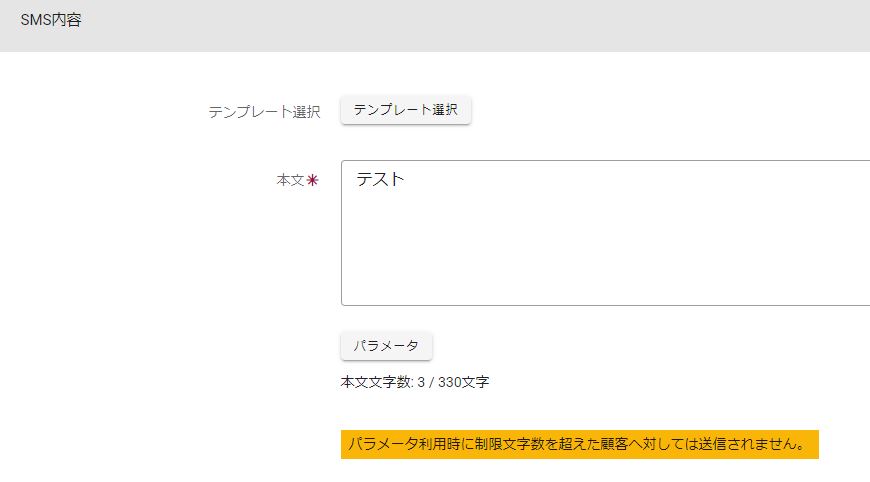The width and height of the screenshot is (870, 482).
Task: Click the 本文 field label
Action: coord(290,181)
